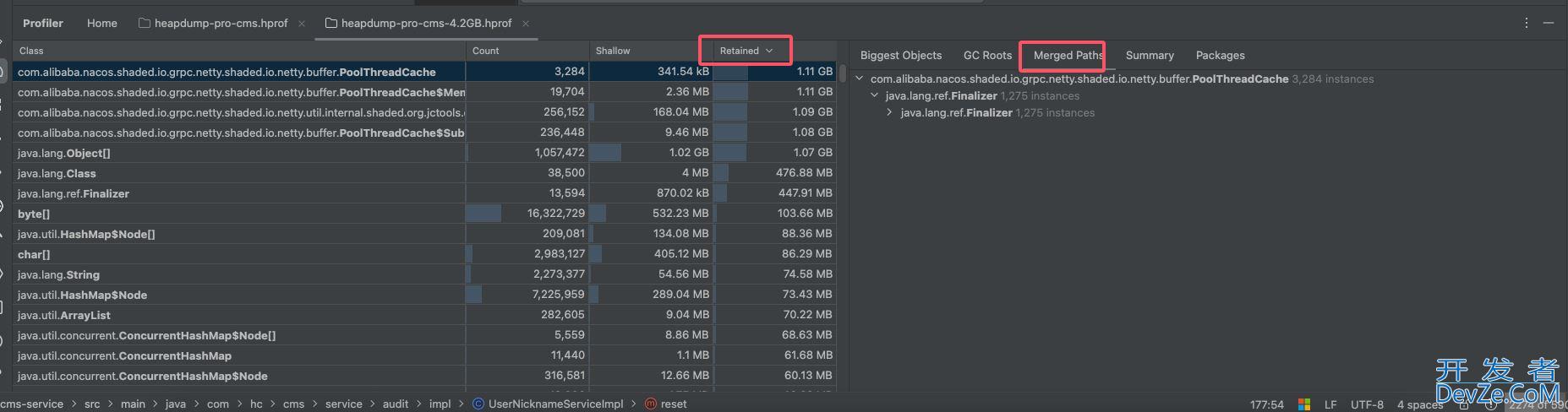Click the audit breadcrumb segment
Image resolution: width=1568 pixels, height=412 pixels.
(x=396, y=404)
